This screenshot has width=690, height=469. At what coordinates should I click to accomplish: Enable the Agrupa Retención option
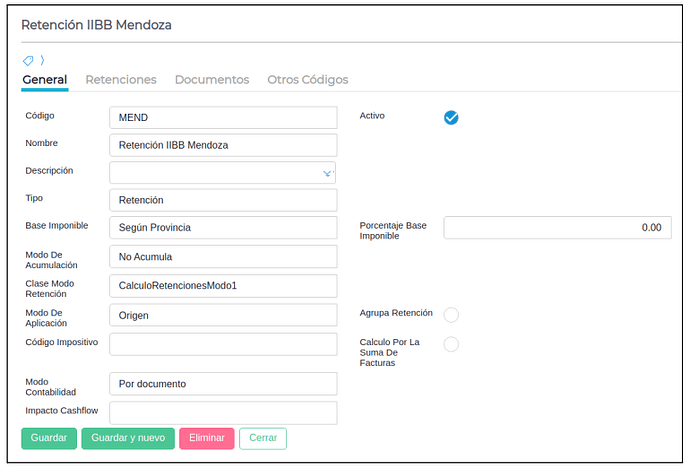click(451, 315)
